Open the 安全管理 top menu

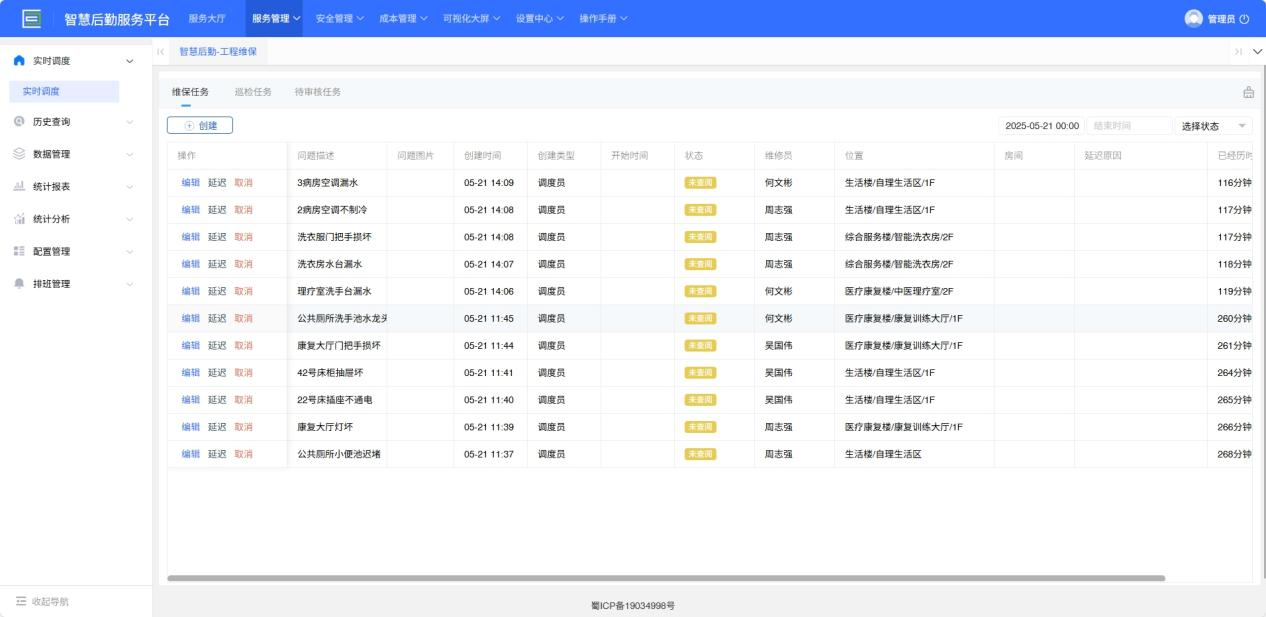point(339,19)
